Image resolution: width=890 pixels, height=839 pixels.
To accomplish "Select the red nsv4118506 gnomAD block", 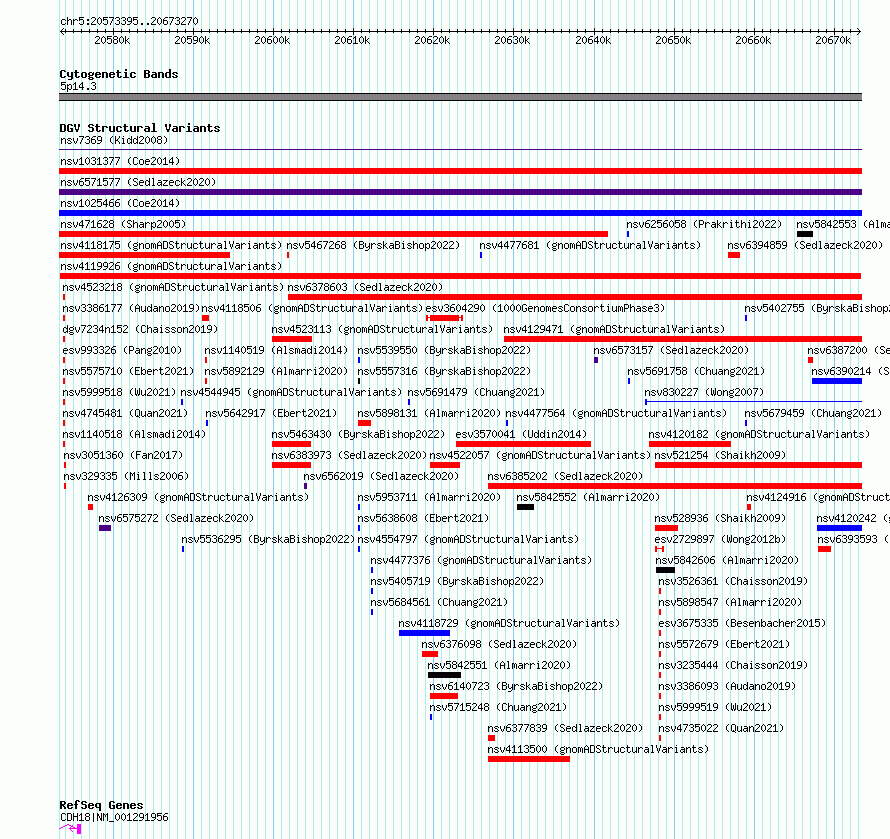I will pyautogui.click(x=205, y=318).
